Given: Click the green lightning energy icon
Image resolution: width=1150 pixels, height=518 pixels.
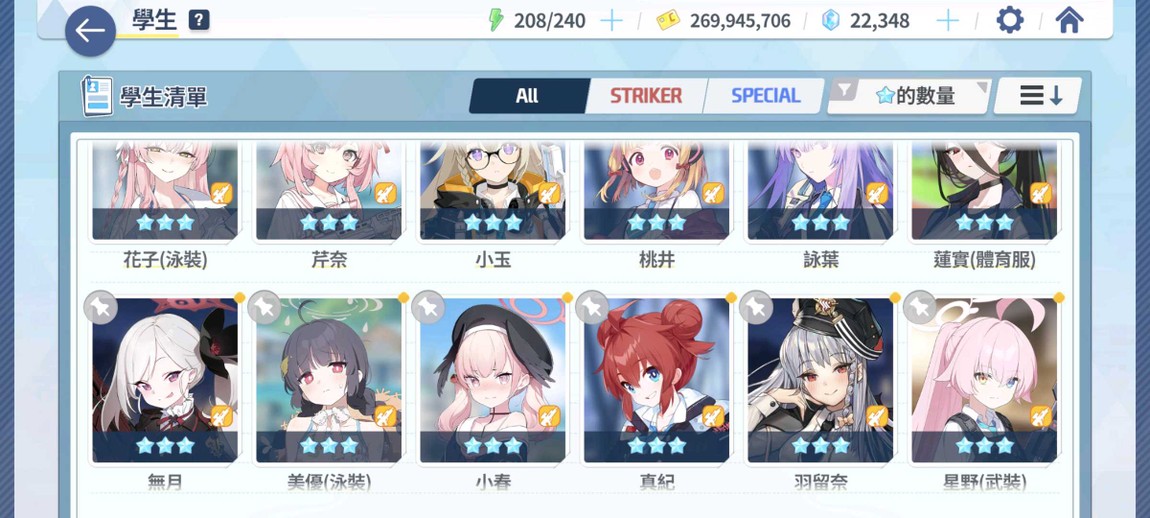Looking at the screenshot, I should point(497,21).
